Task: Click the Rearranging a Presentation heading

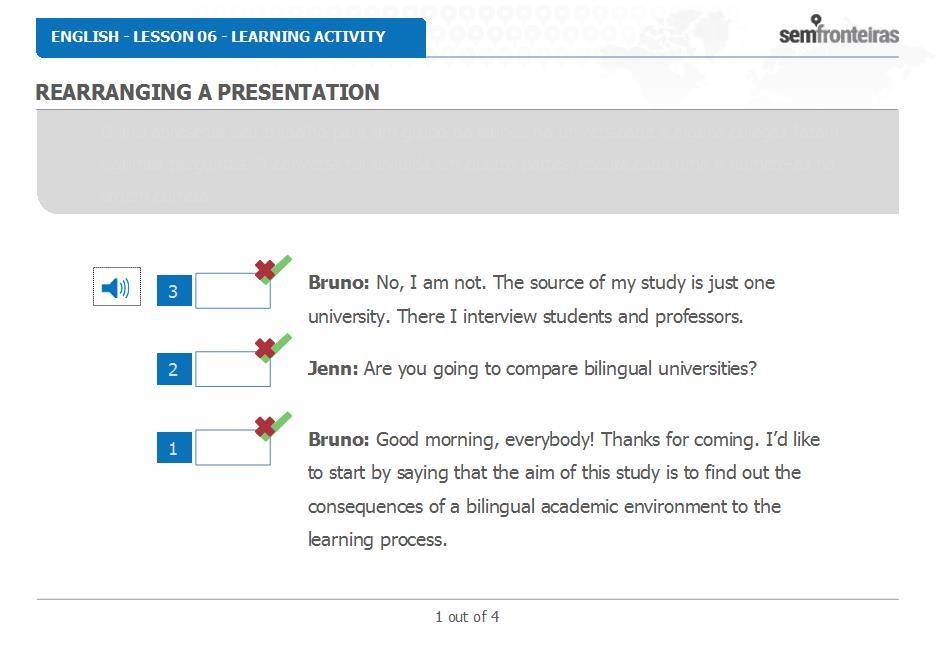Action: [207, 92]
